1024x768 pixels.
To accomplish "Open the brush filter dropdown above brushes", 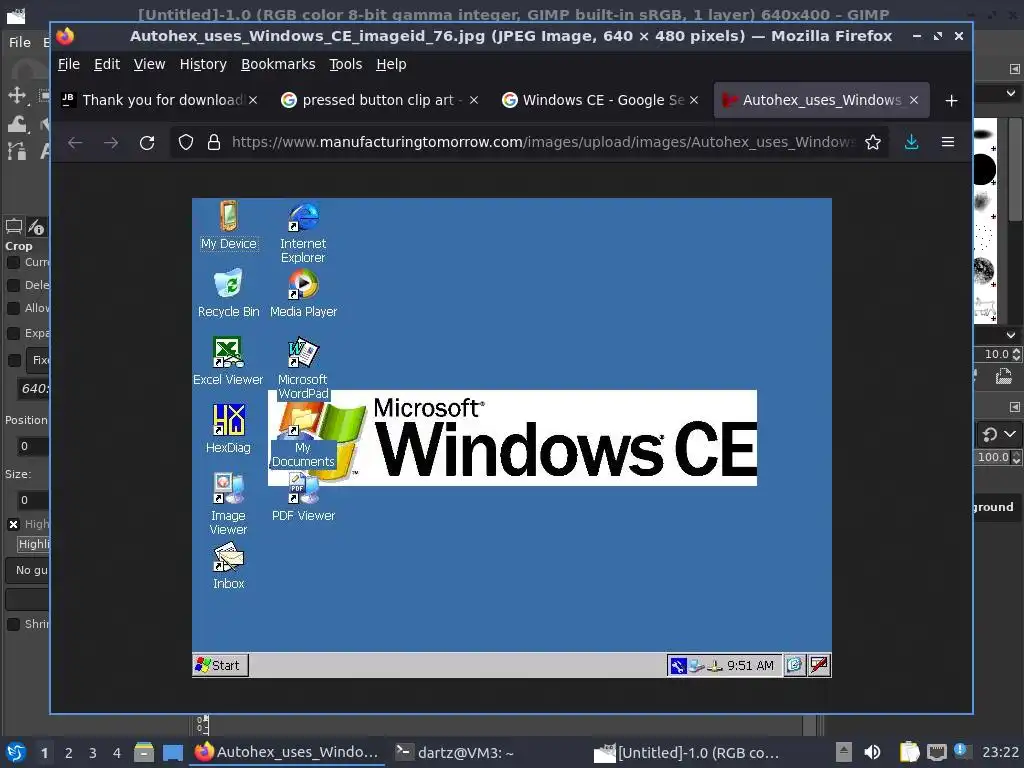I will (x=1010, y=93).
